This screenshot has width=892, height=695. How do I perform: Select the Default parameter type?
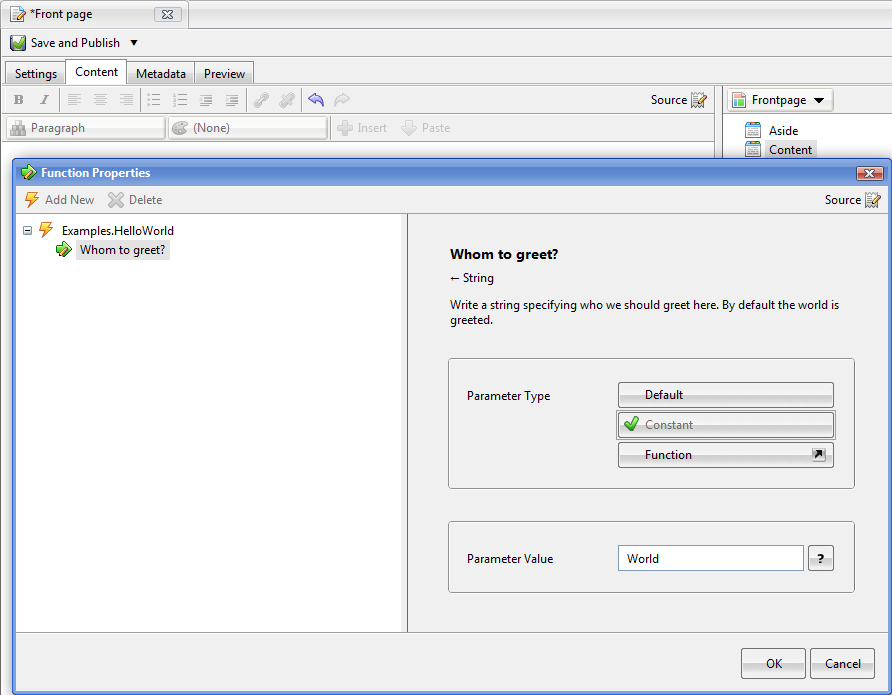point(725,395)
